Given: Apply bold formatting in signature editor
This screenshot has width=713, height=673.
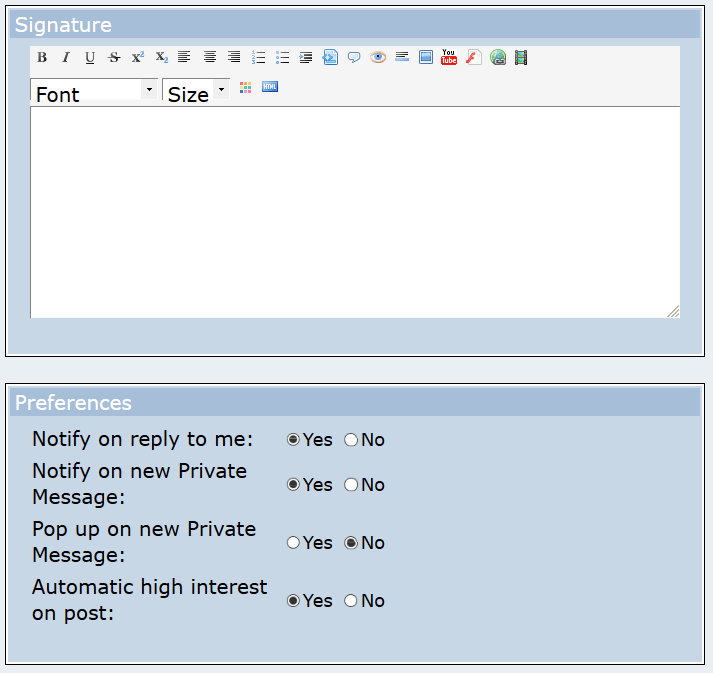Looking at the screenshot, I should pyautogui.click(x=42, y=57).
